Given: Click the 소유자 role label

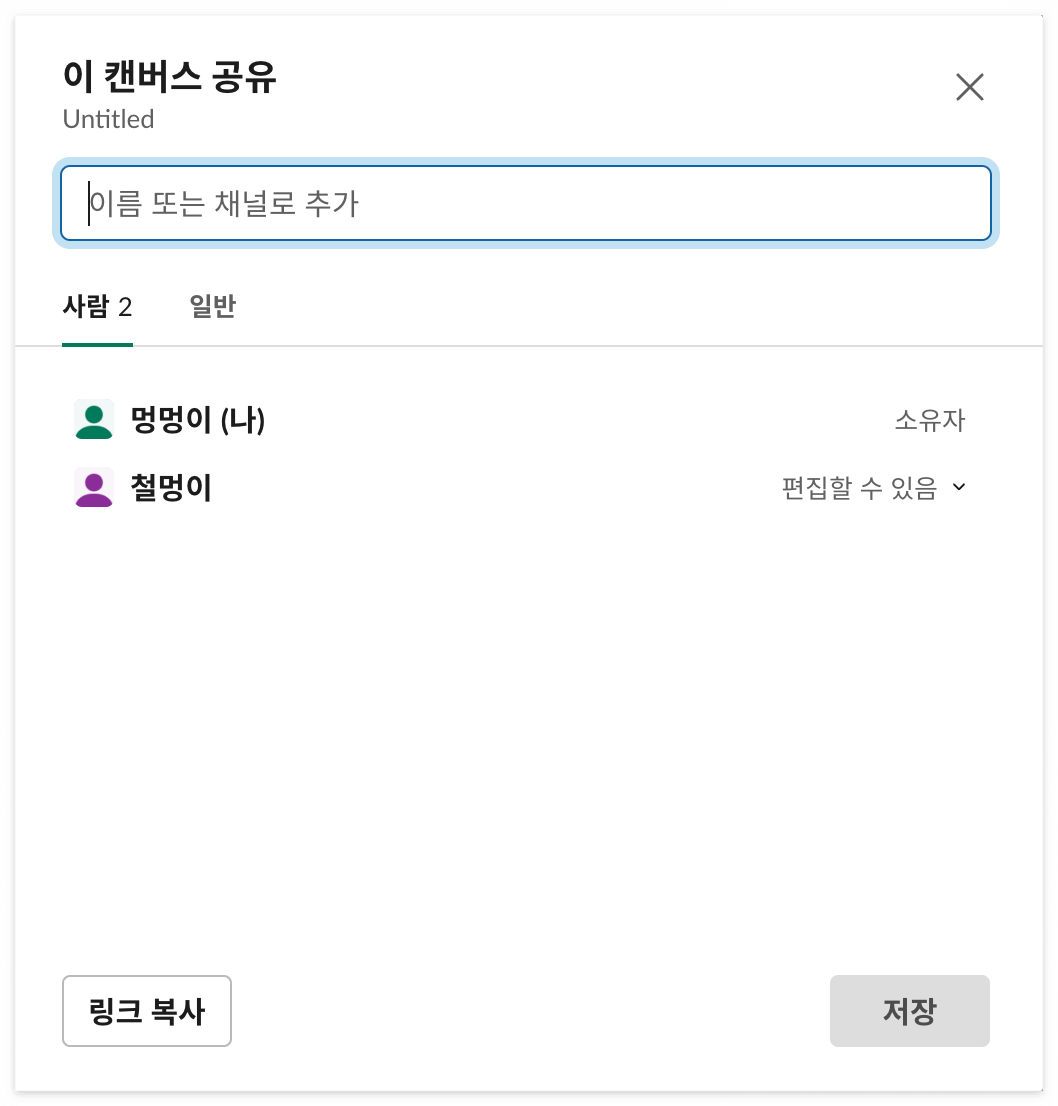Looking at the screenshot, I should (x=930, y=420).
